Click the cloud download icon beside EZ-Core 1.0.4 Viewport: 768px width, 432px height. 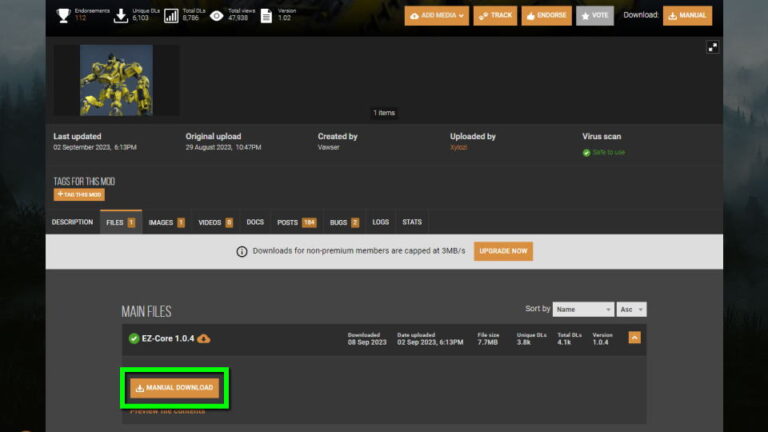click(x=204, y=338)
